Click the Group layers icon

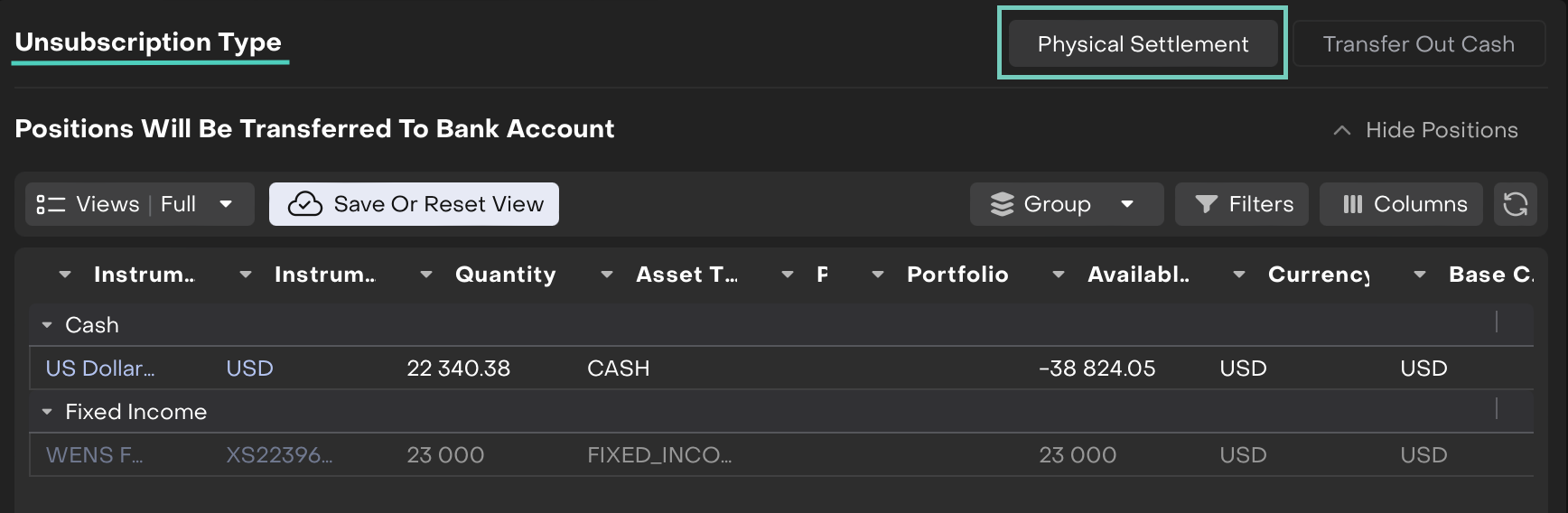1002,204
